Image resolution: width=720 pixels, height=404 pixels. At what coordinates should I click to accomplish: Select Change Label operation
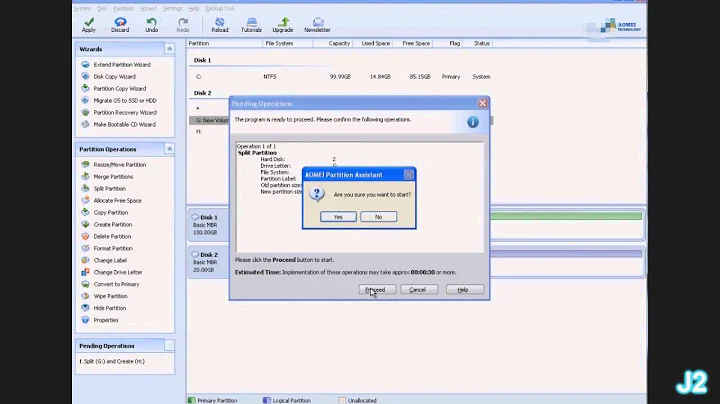104,260
